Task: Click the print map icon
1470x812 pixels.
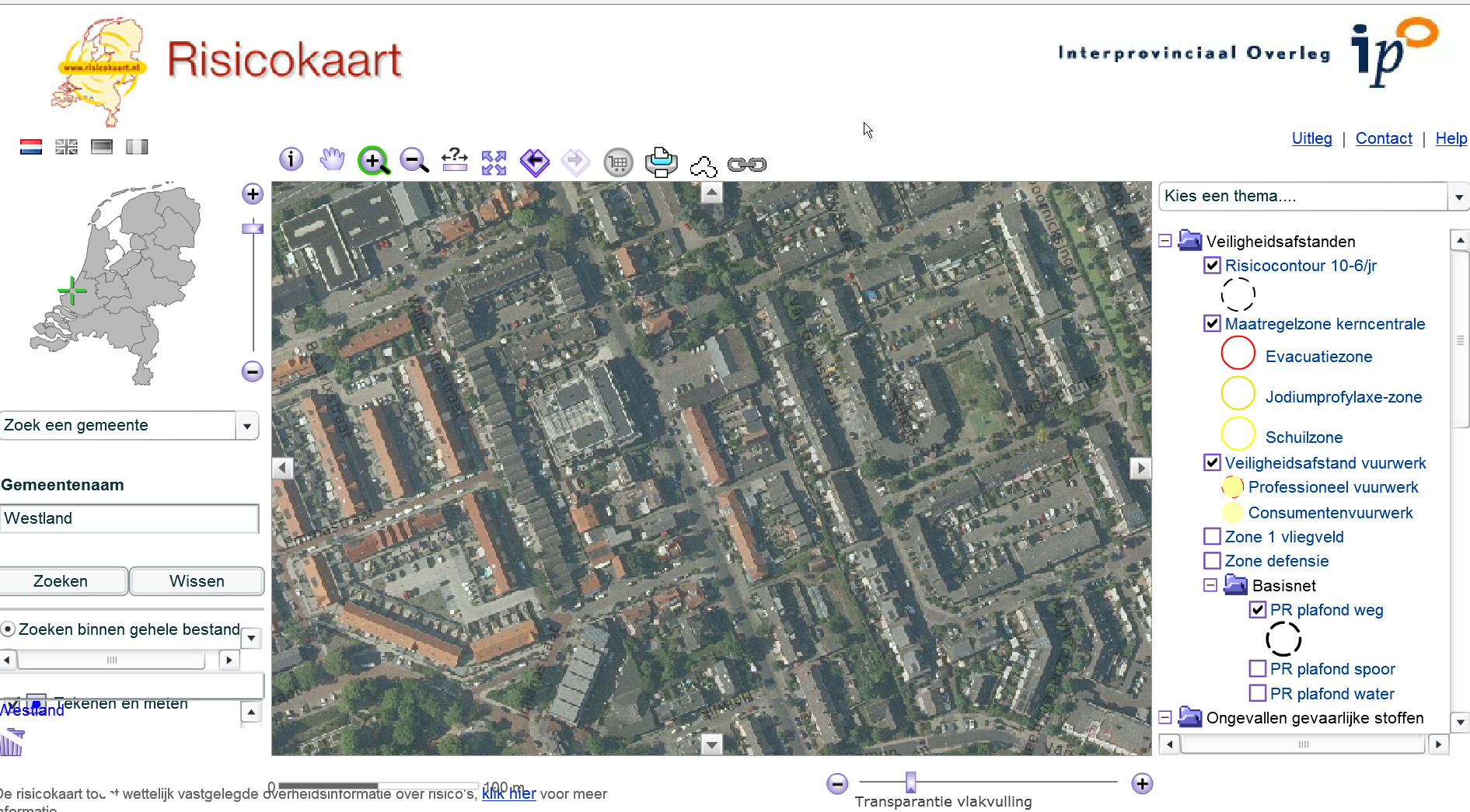Action: tap(661, 162)
